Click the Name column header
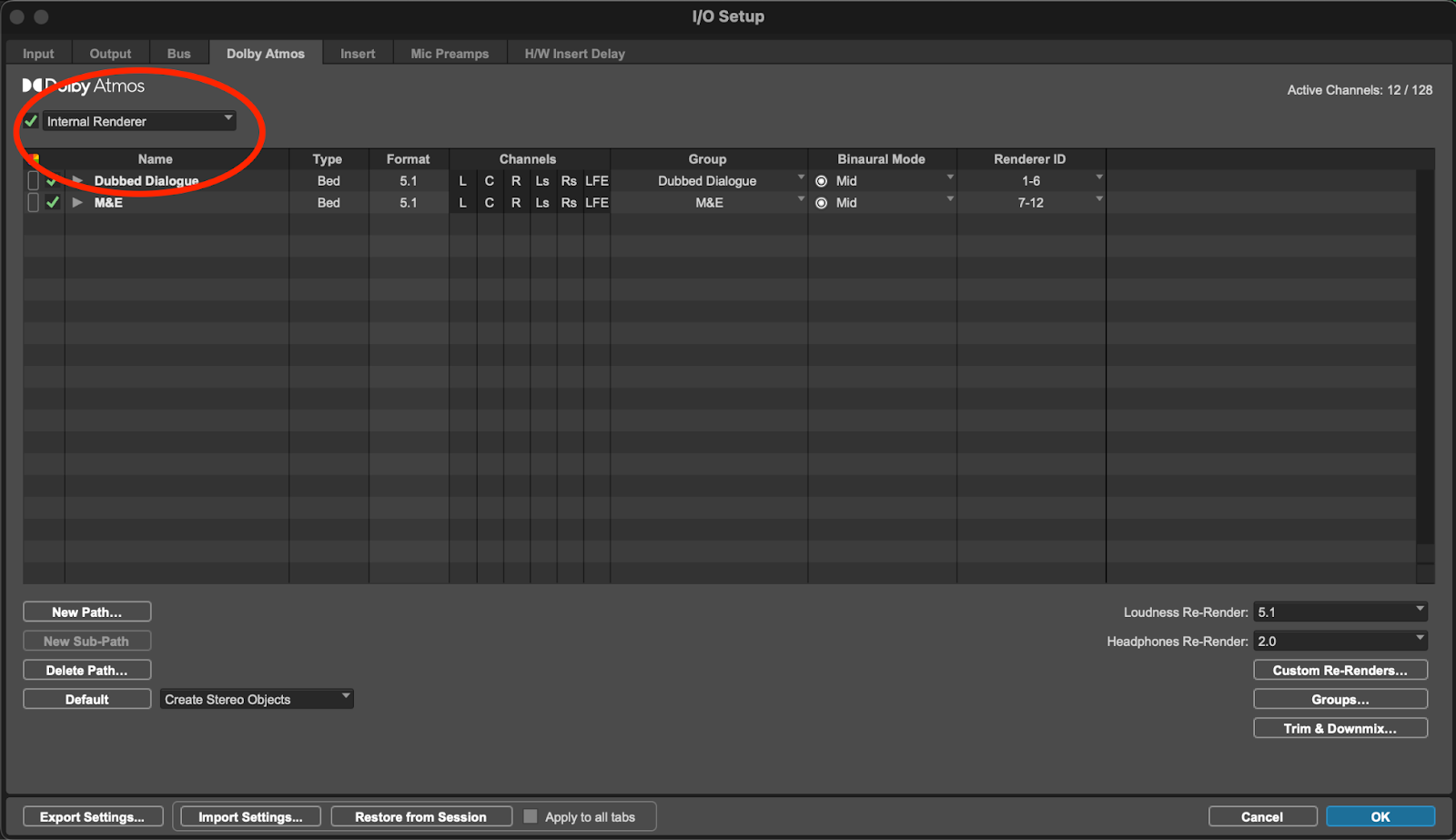Image resolution: width=1456 pixels, height=840 pixels. [x=156, y=159]
